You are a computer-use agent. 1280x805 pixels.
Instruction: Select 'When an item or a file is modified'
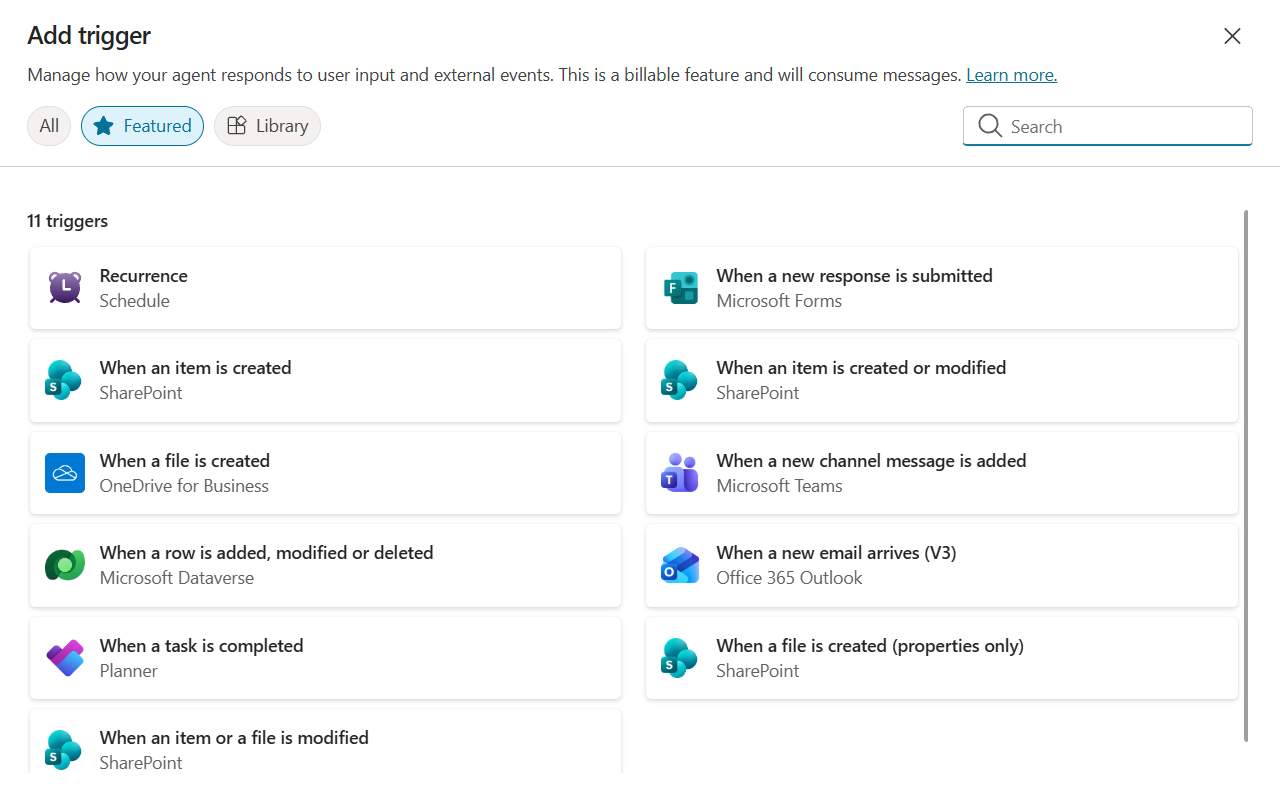point(234,738)
